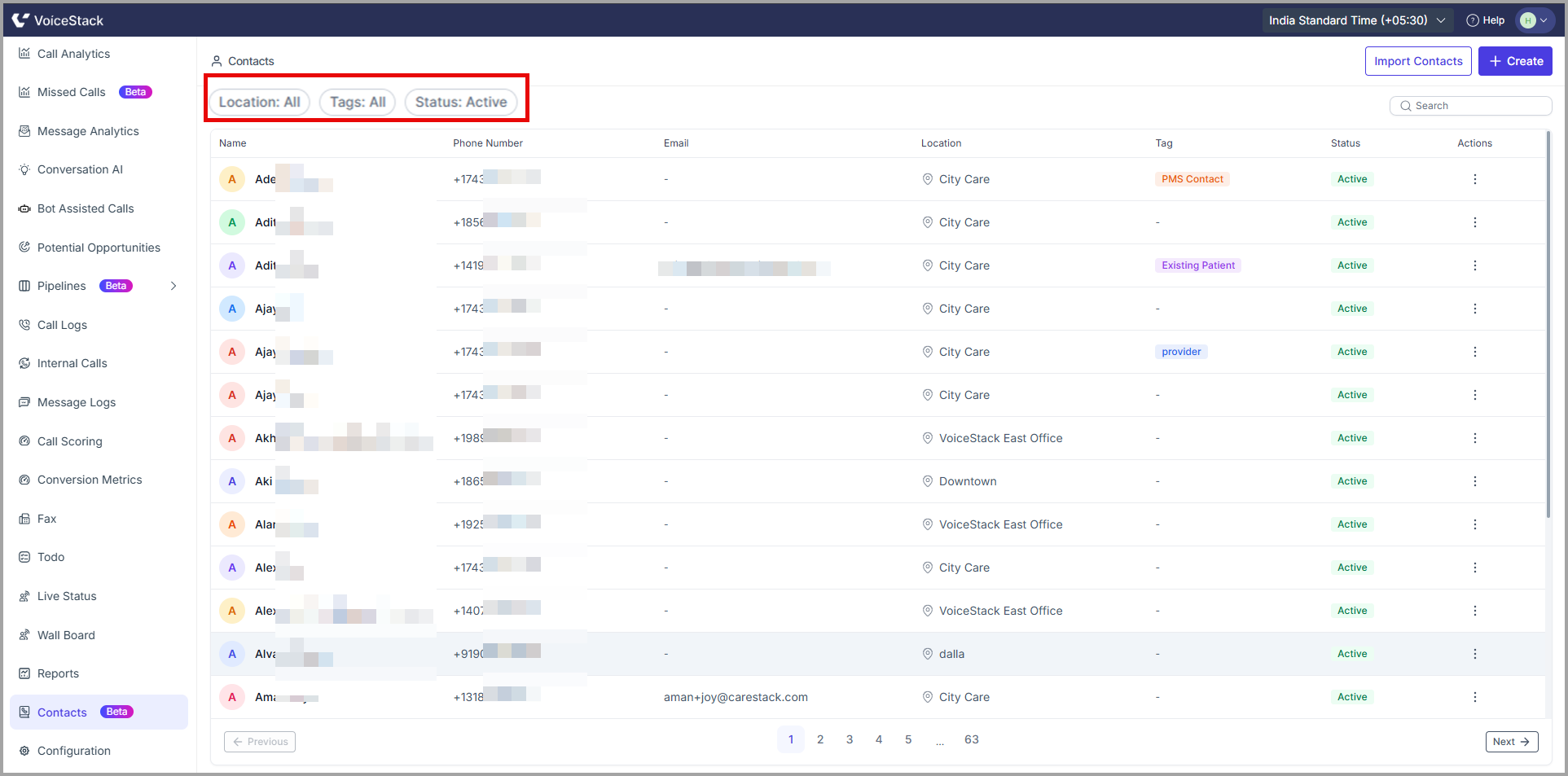Click the Previous page button

tap(260, 742)
